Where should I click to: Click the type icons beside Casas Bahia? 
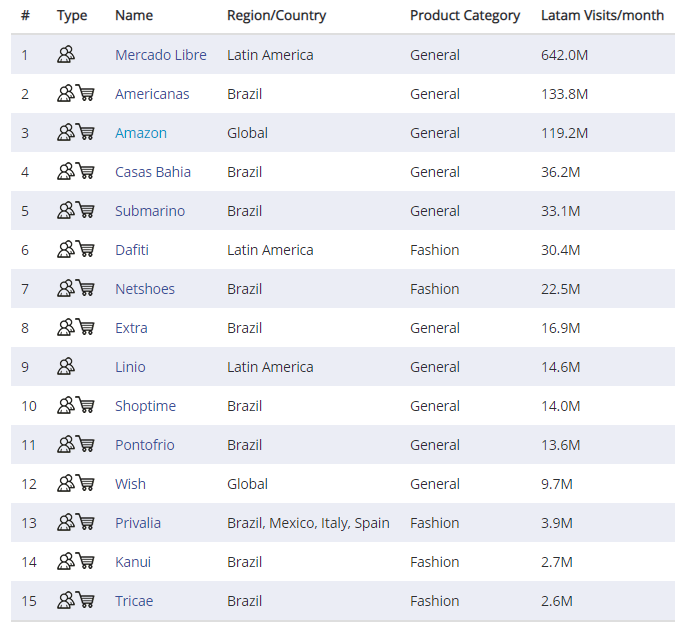(76, 172)
